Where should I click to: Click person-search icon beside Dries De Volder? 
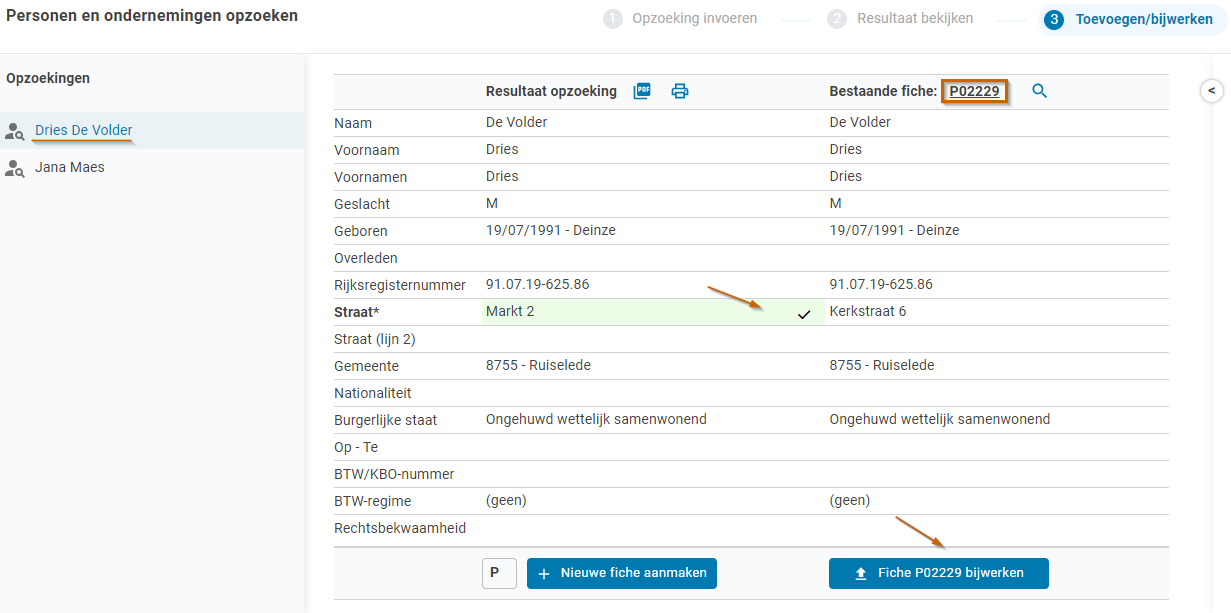(15, 131)
